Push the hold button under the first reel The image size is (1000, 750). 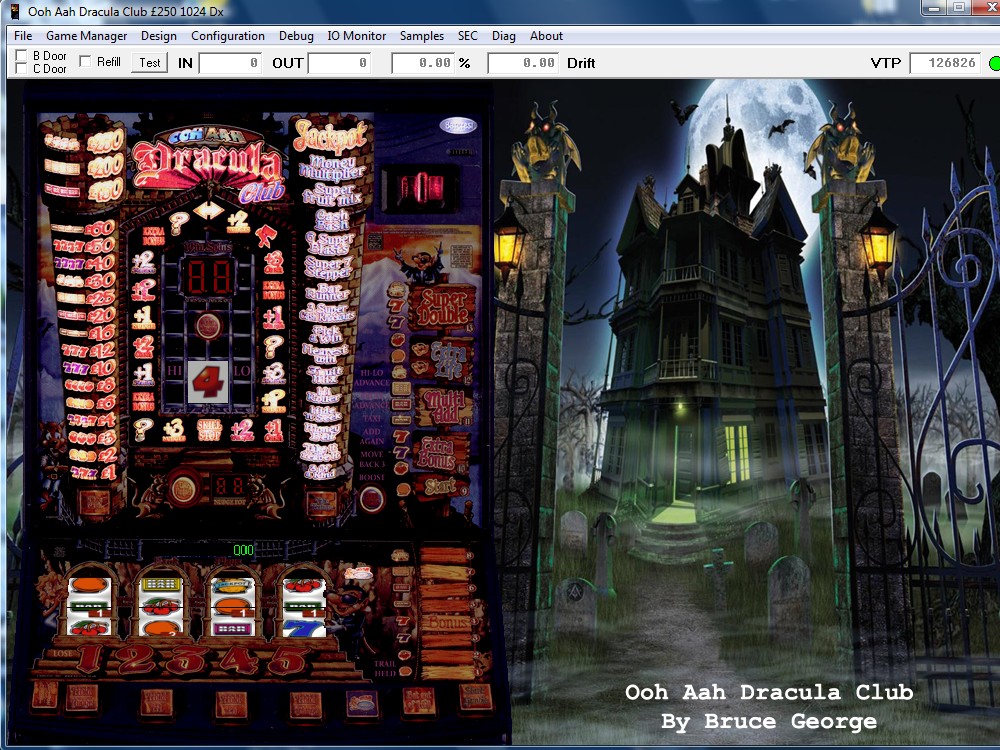coord(82,699)
